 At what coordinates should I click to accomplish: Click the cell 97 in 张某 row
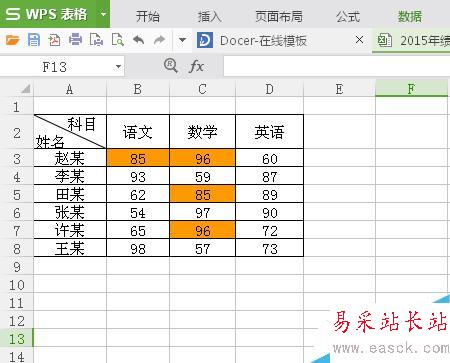click(202, 212)
